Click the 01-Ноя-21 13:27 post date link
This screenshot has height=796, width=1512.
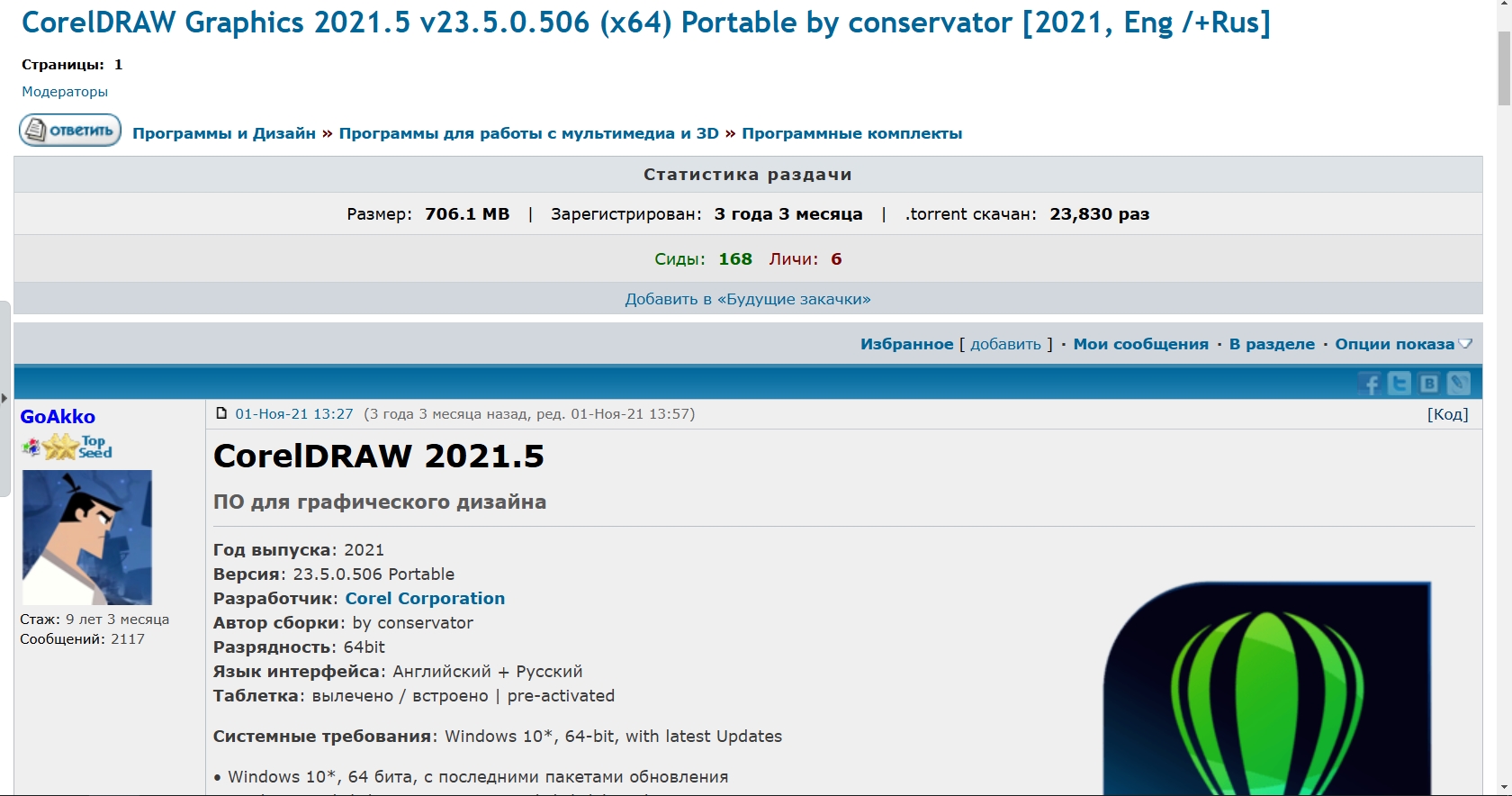pyautogui.click(x=294, y=414)
